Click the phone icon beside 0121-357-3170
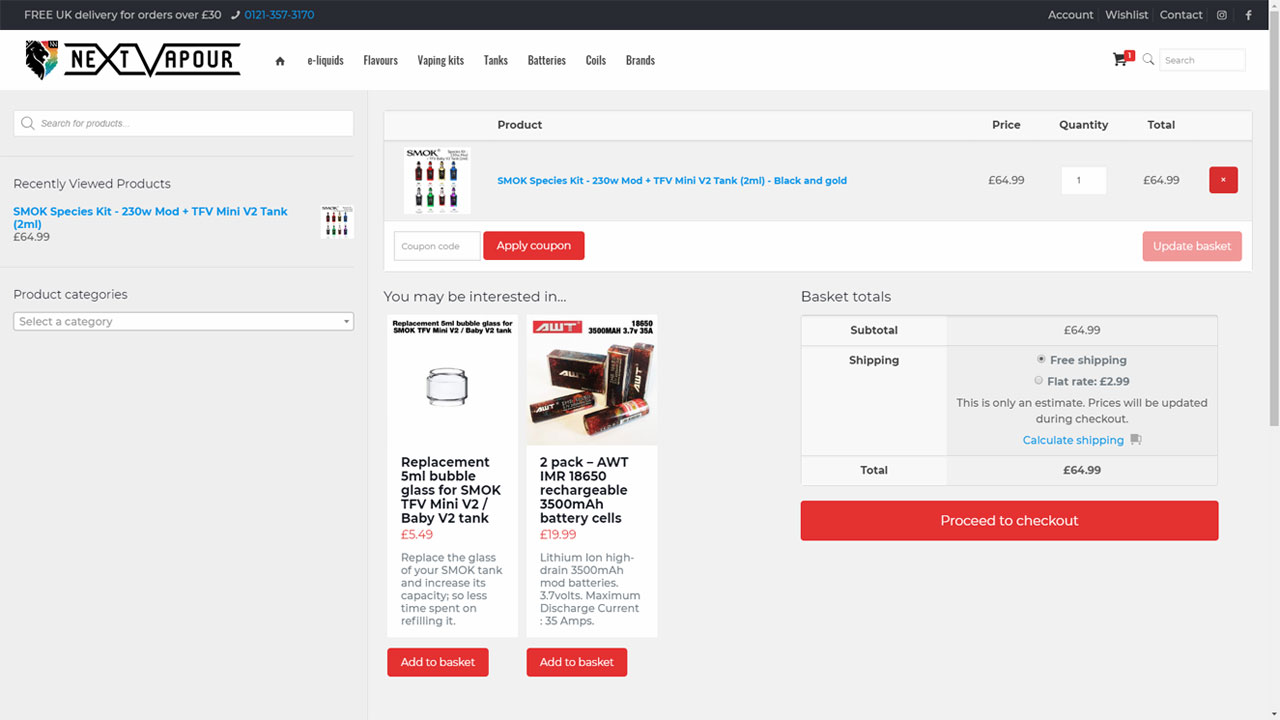This screenshot has height=720, width=1280. 235,15
